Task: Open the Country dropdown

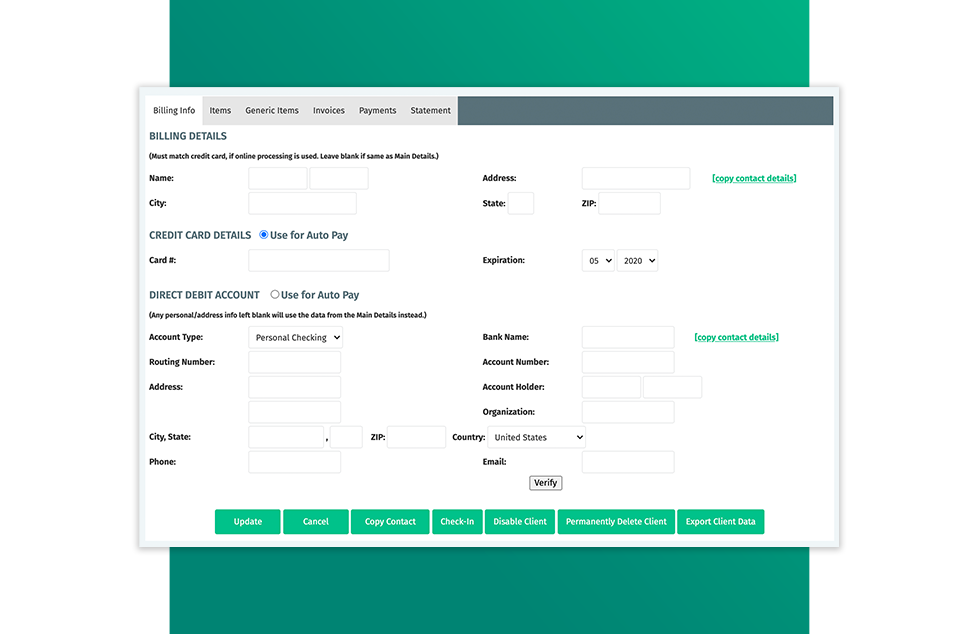Action: [x=536, y=438]
